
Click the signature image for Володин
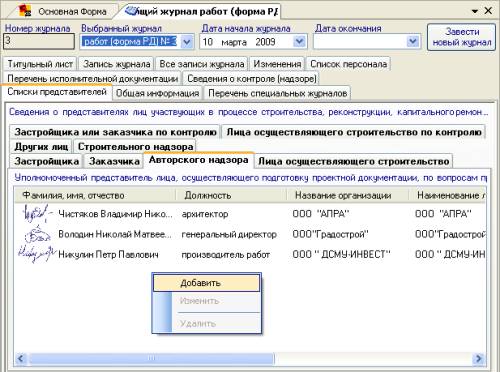pyautogui.click(x=37, y=233)
